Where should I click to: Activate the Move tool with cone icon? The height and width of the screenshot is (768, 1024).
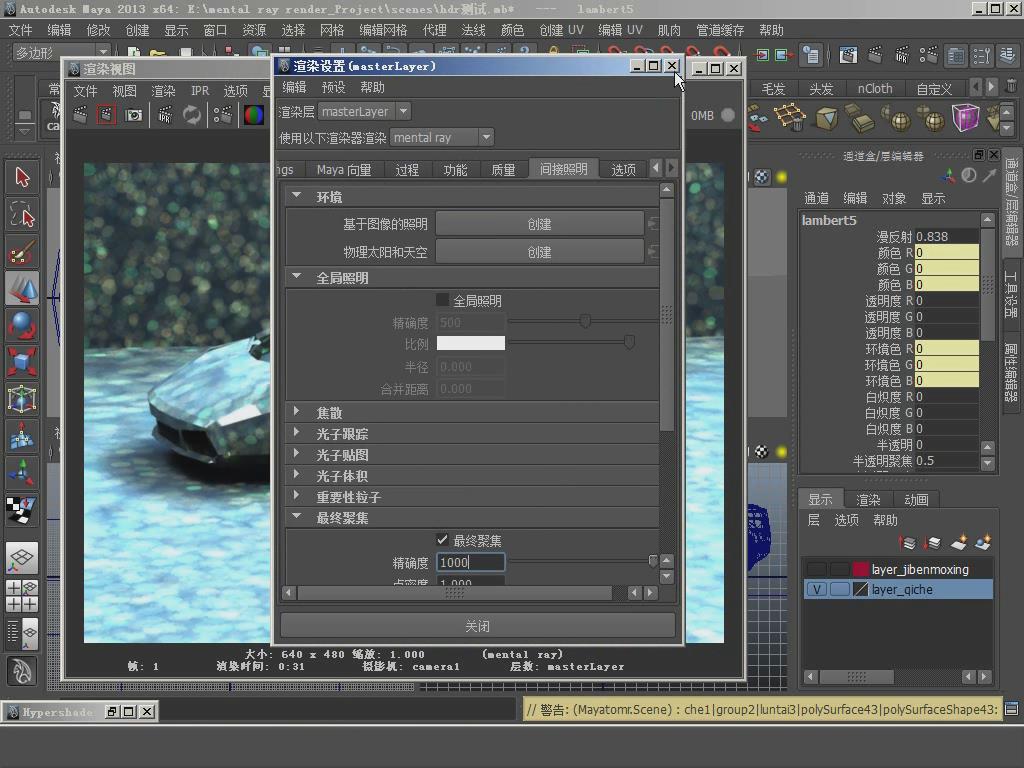click(x=22, y=289)
